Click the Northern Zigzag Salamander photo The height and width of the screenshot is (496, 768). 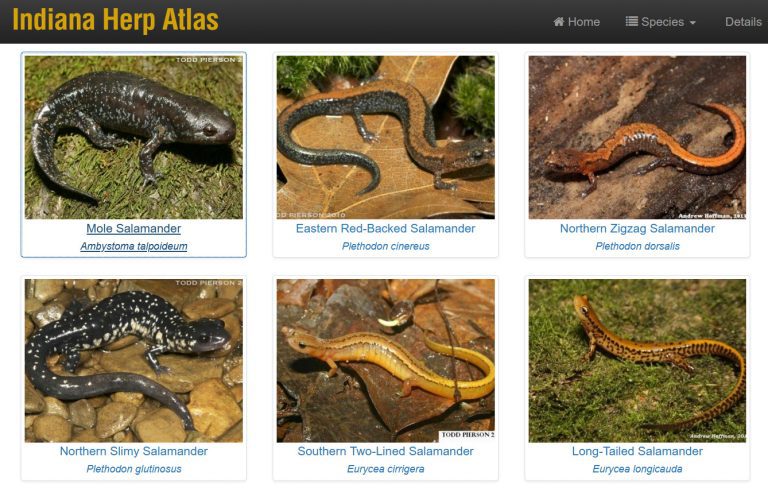pyautogui.click(x=637, y=137)
